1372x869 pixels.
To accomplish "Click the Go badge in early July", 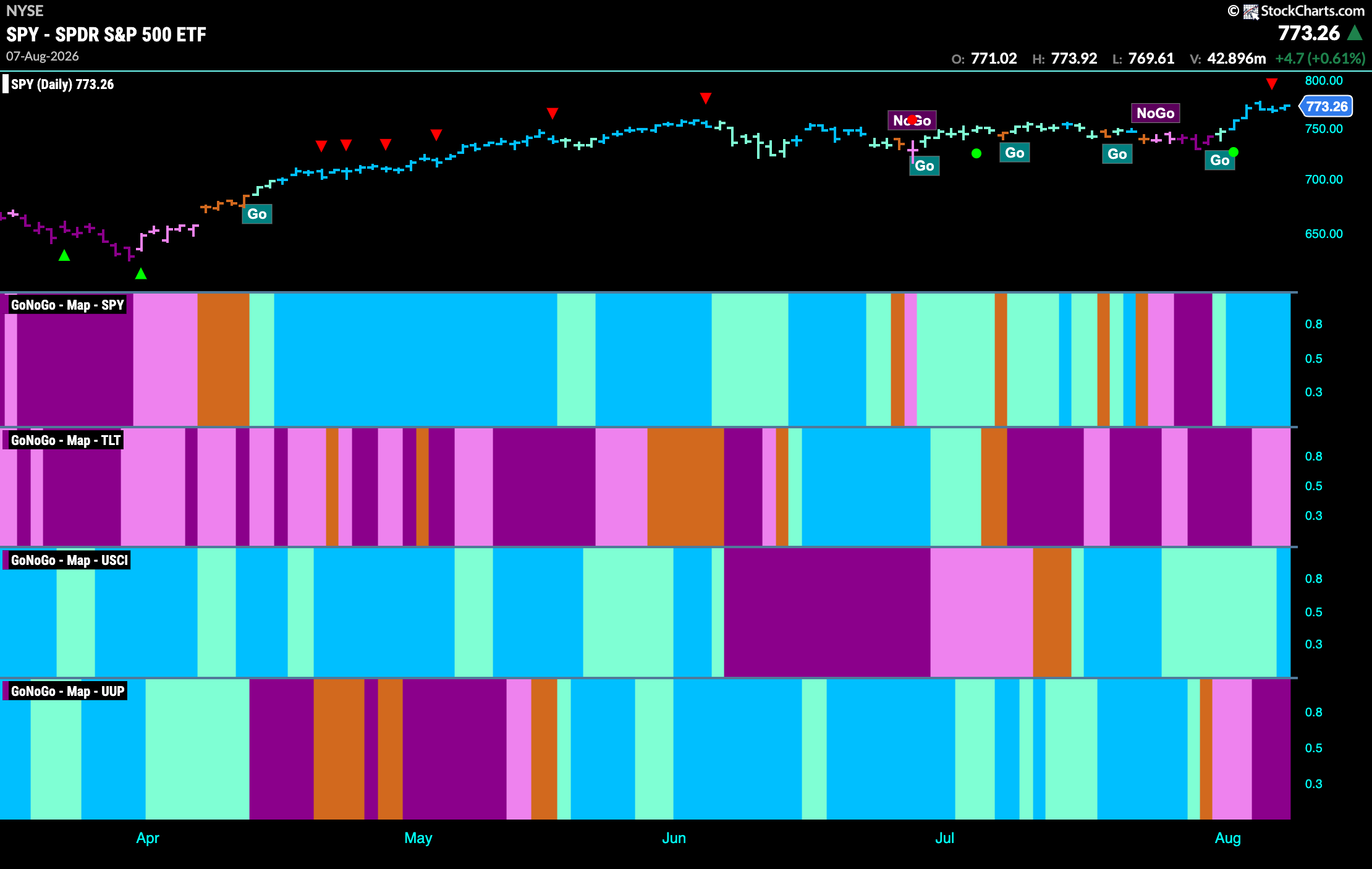I will point(1015,153).
